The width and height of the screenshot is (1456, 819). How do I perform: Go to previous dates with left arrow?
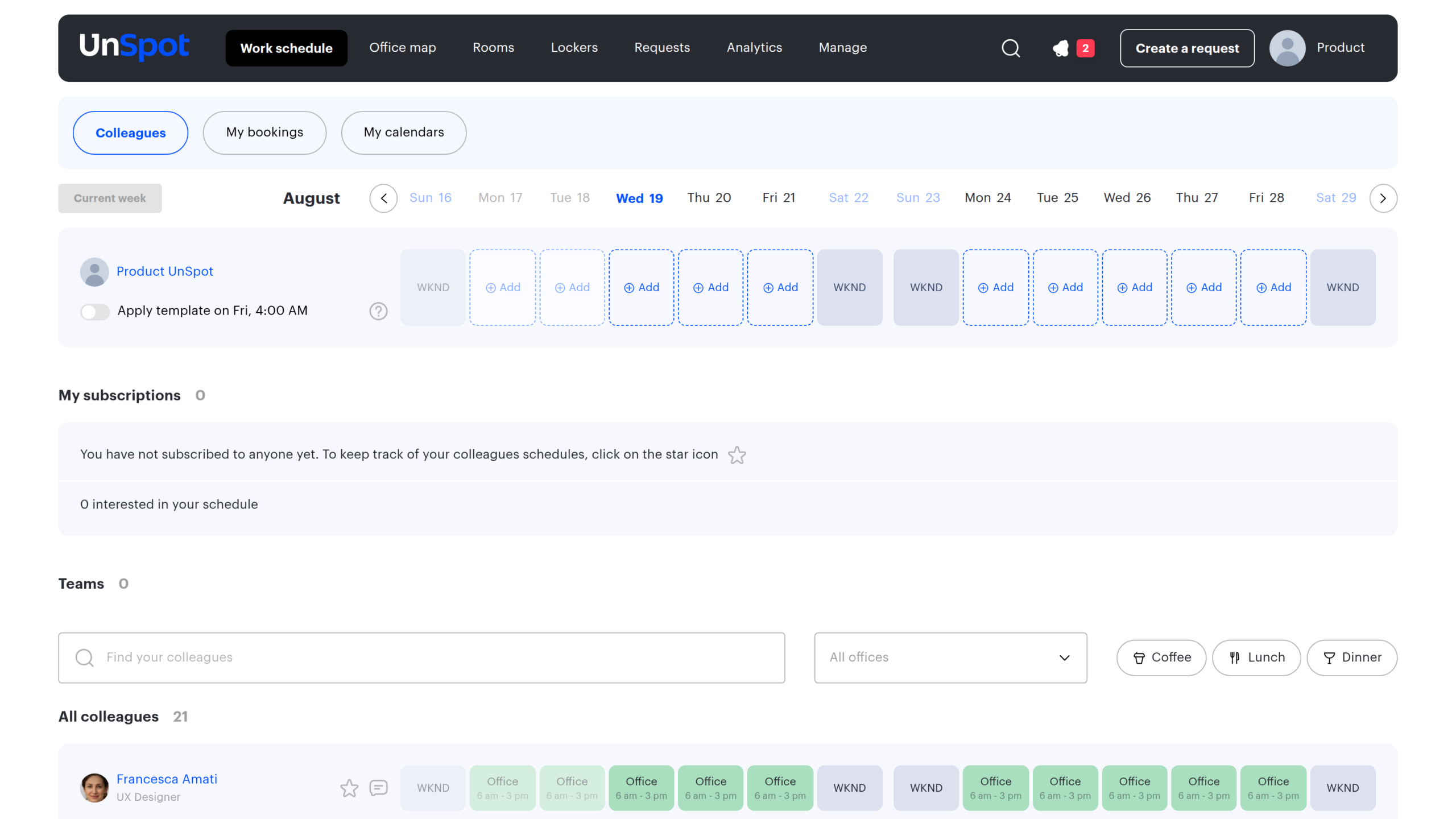(384, 198)
